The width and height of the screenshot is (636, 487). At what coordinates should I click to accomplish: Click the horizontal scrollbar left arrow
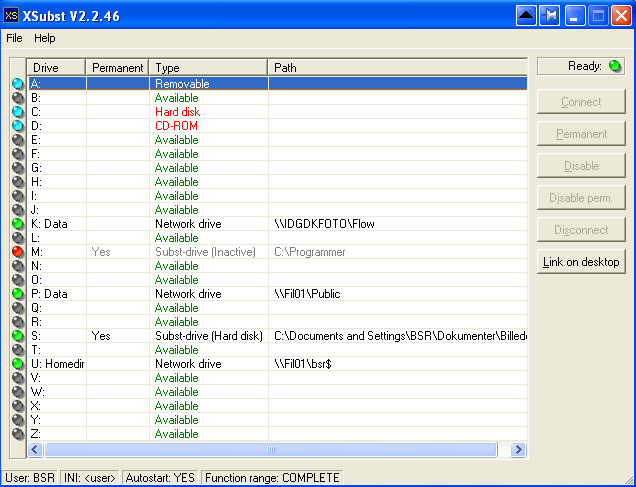click(x=35, y=449)
